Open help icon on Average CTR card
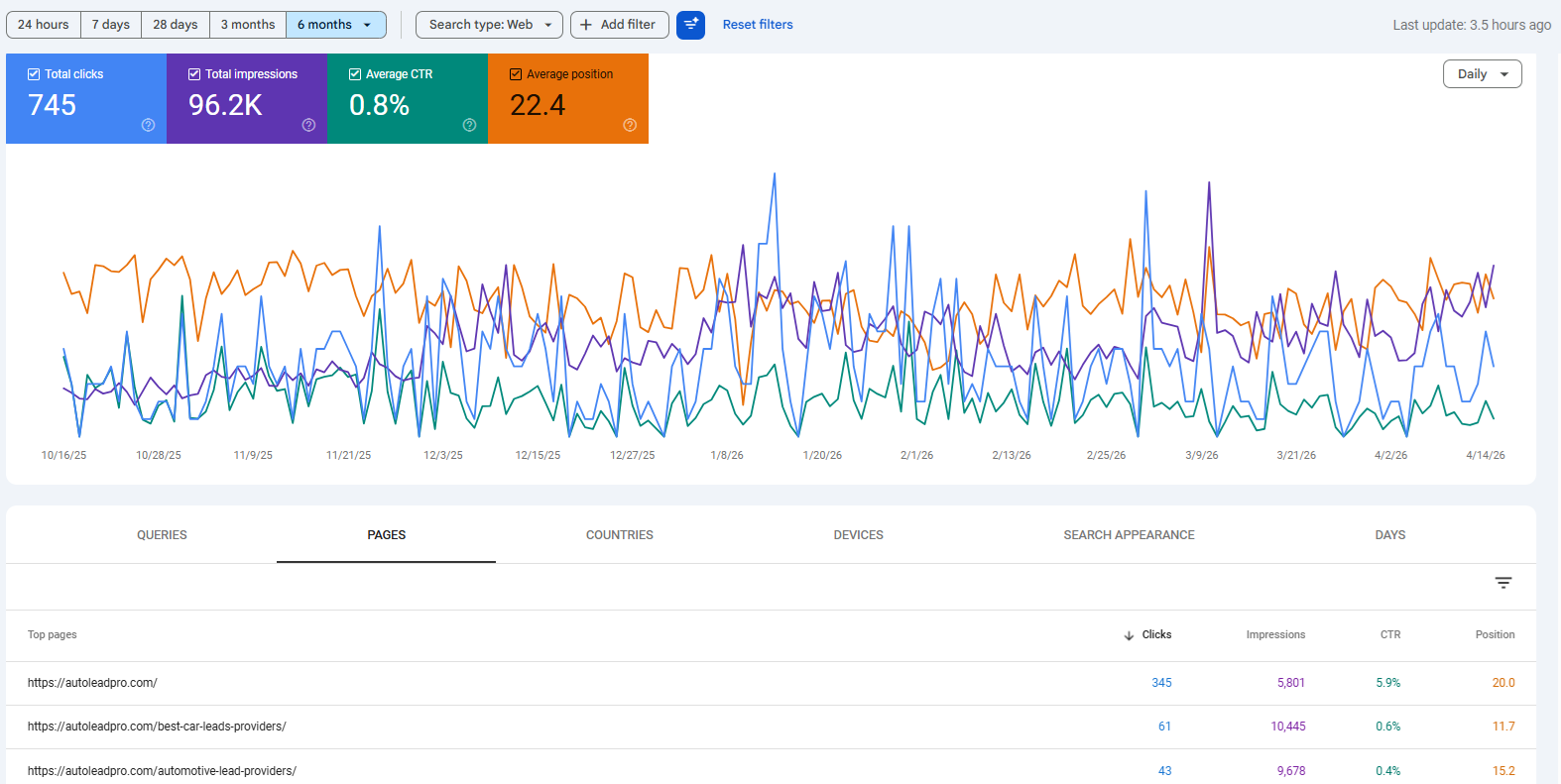1561x784 pixels. point(469,125)
